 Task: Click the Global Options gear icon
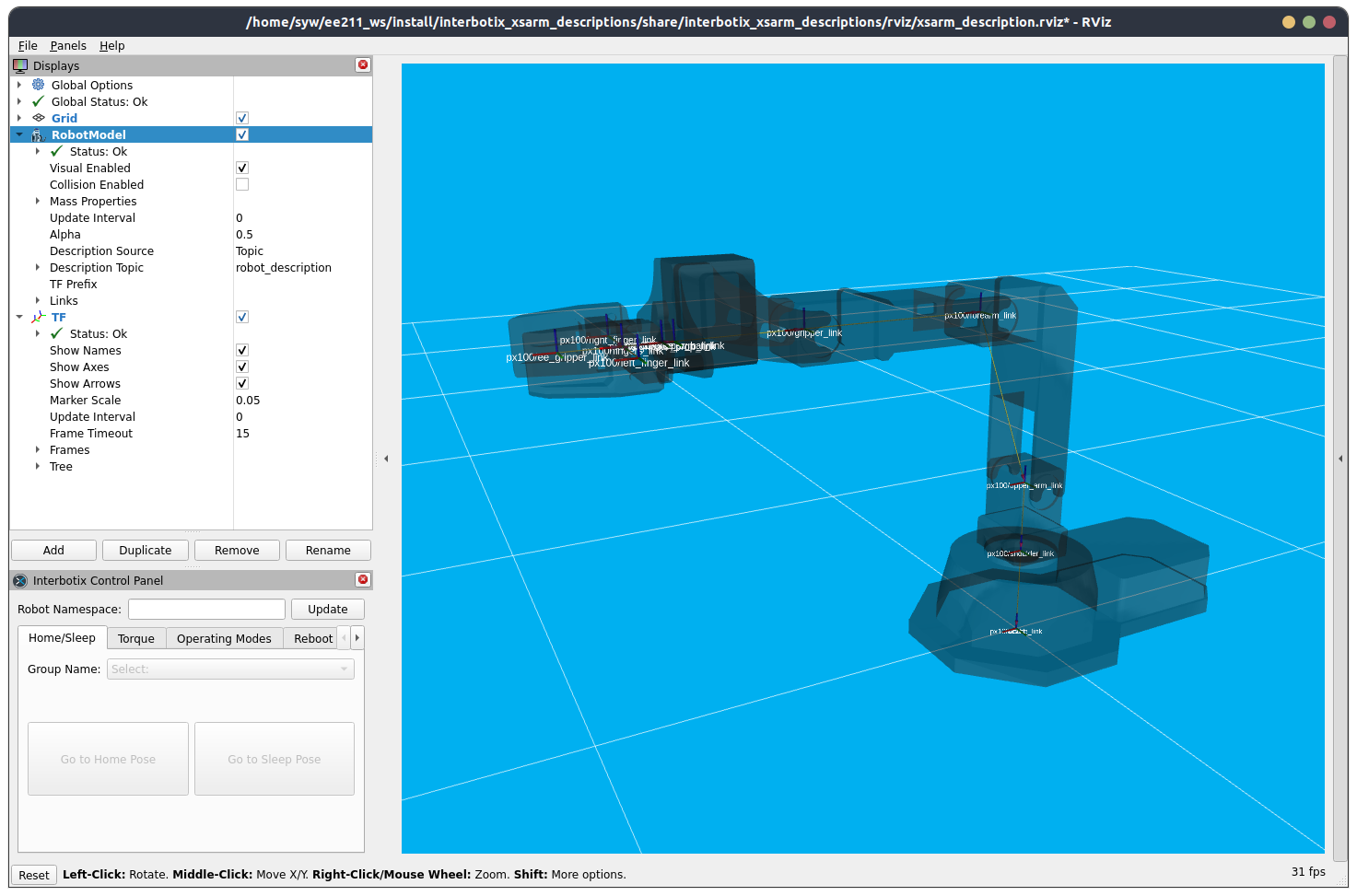[39, 85]
